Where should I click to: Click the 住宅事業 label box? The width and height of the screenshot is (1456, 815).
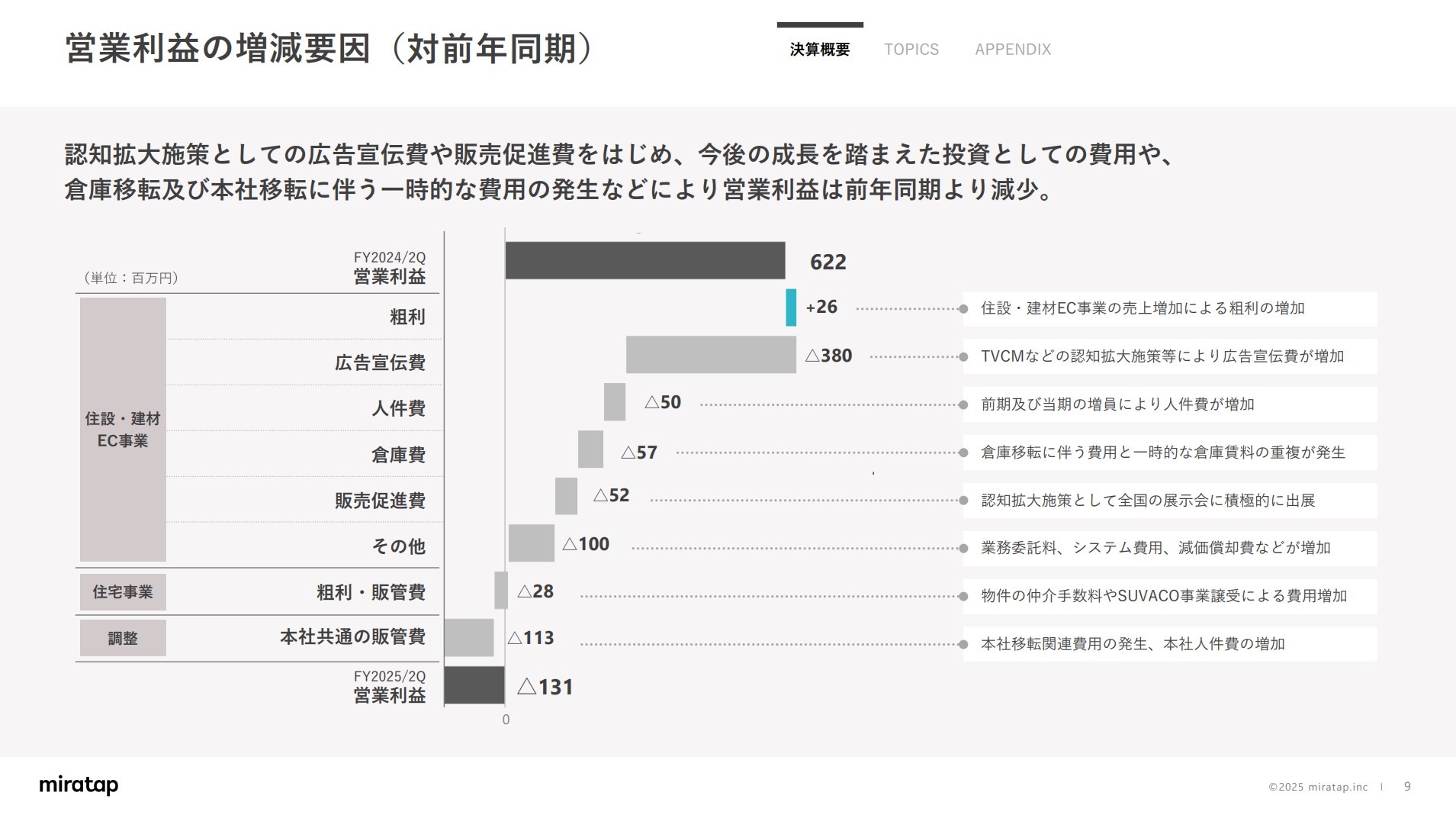(x=123, y=591)
